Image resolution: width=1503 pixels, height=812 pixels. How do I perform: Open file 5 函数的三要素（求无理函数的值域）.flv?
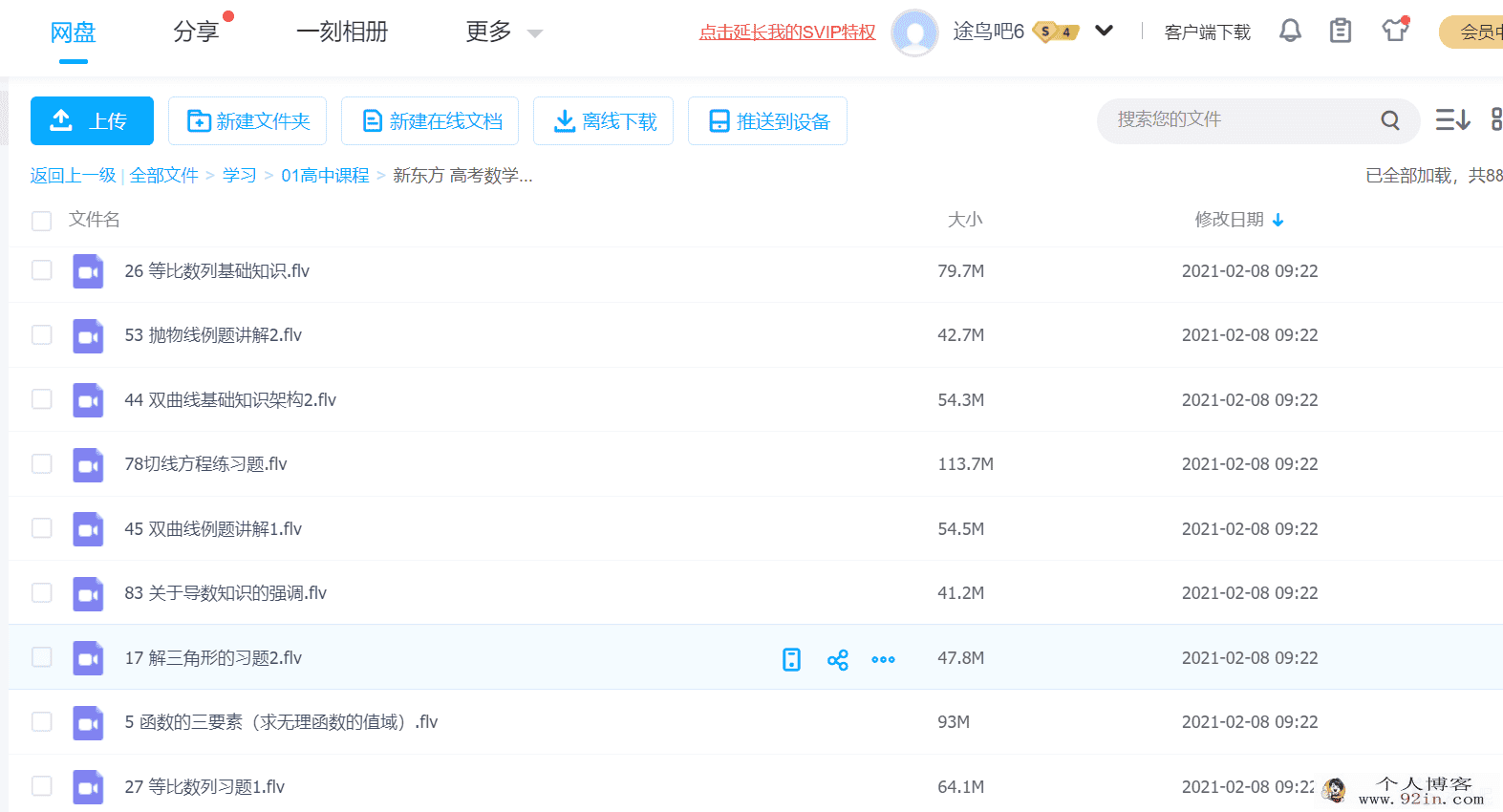tap(281, 722)
